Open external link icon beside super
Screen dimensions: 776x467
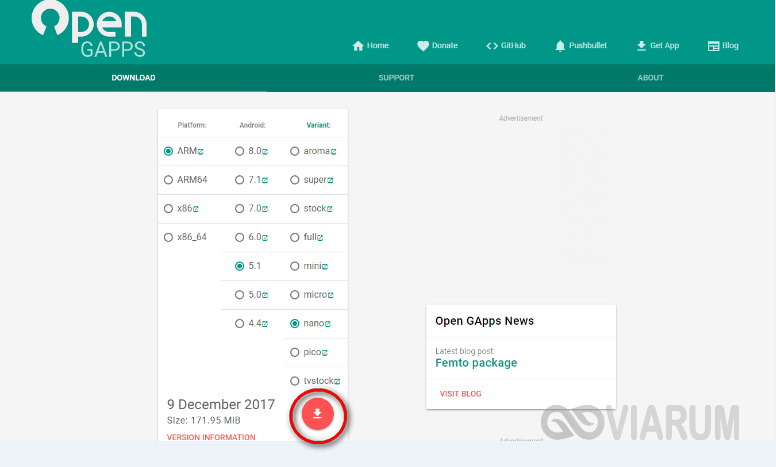point(330,181)
